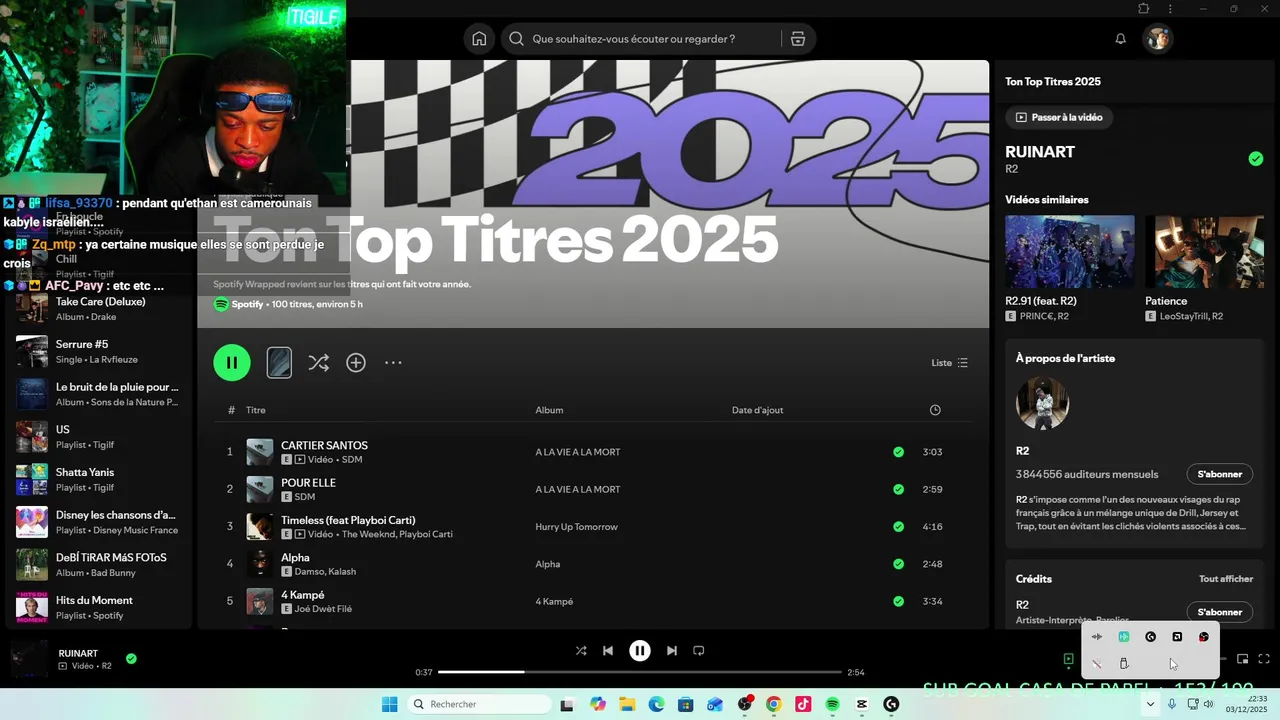
Task: Open the artist link 'Damso, Kalash'
Action: [x=326, y=572]
